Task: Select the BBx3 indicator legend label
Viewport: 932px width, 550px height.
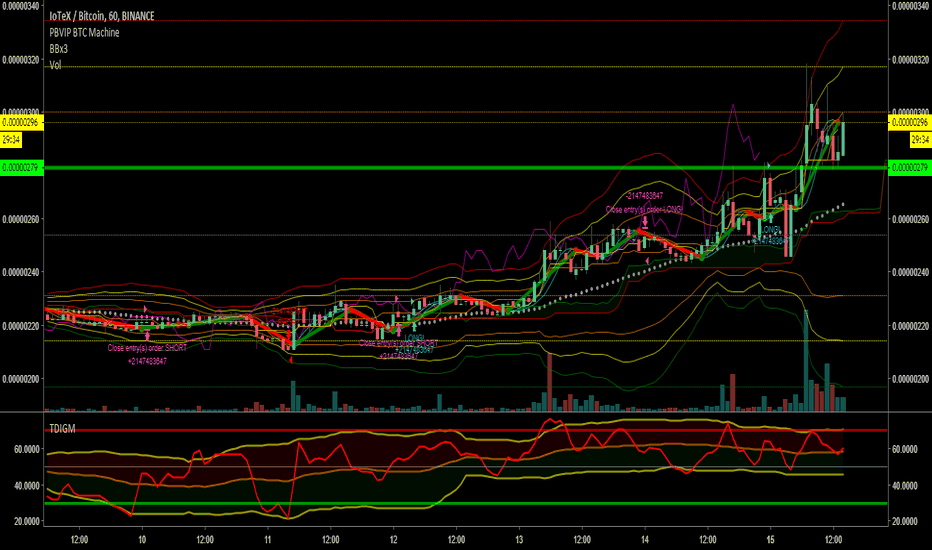Action: coord(58,49)
